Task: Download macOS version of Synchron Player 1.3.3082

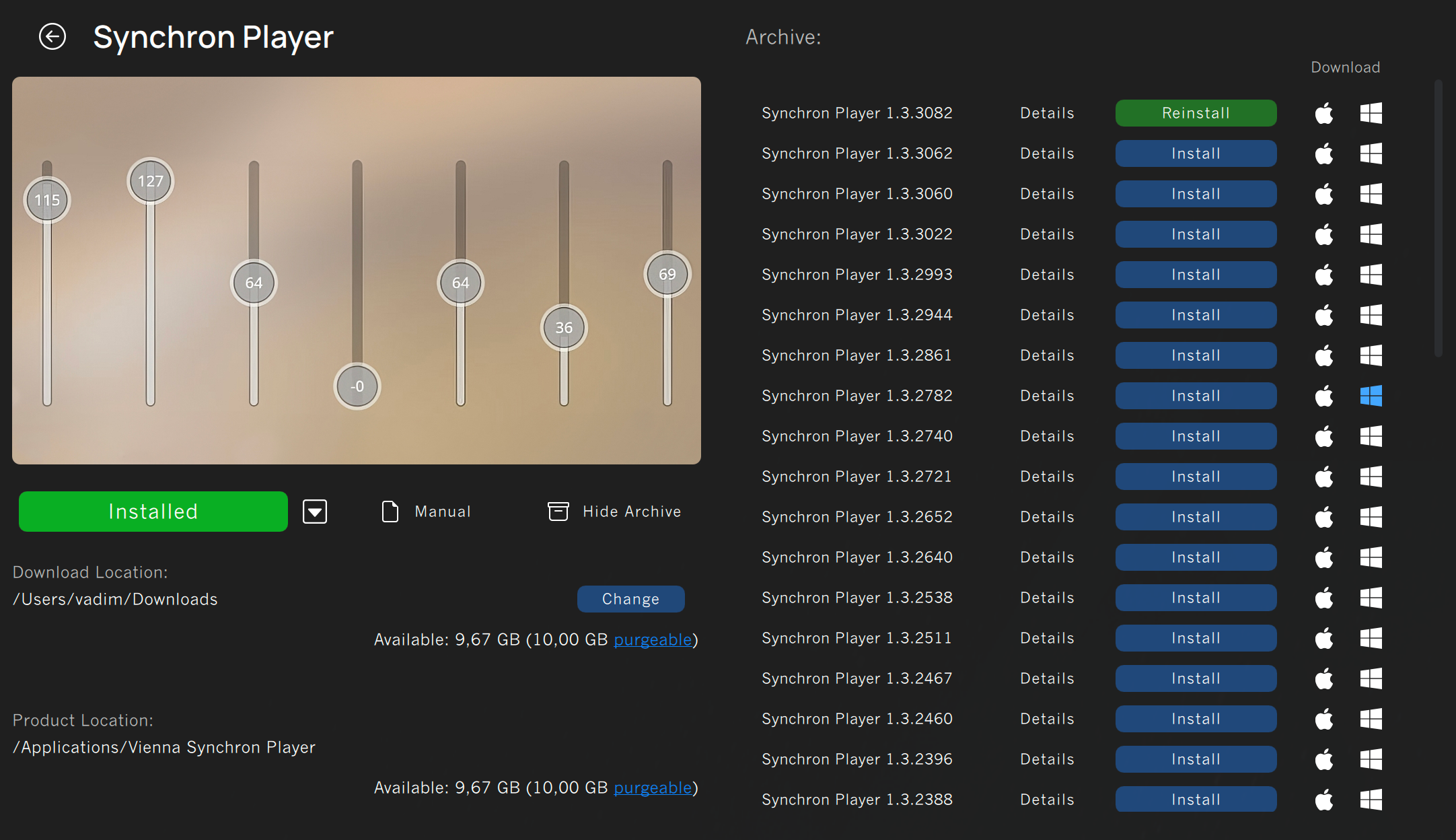Action: 1324,113
